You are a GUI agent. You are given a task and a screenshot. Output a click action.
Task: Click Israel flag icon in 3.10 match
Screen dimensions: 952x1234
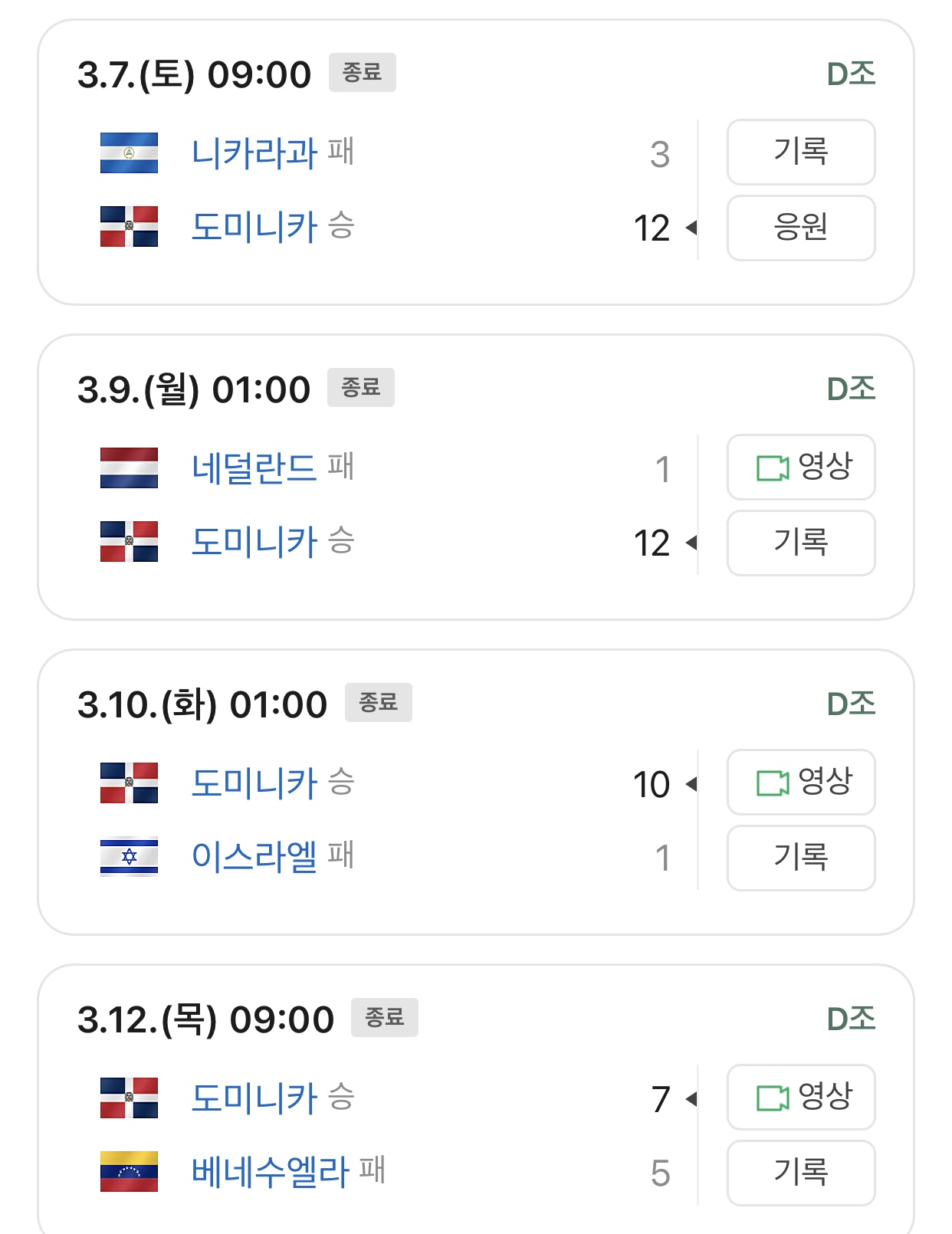[129, 856]
